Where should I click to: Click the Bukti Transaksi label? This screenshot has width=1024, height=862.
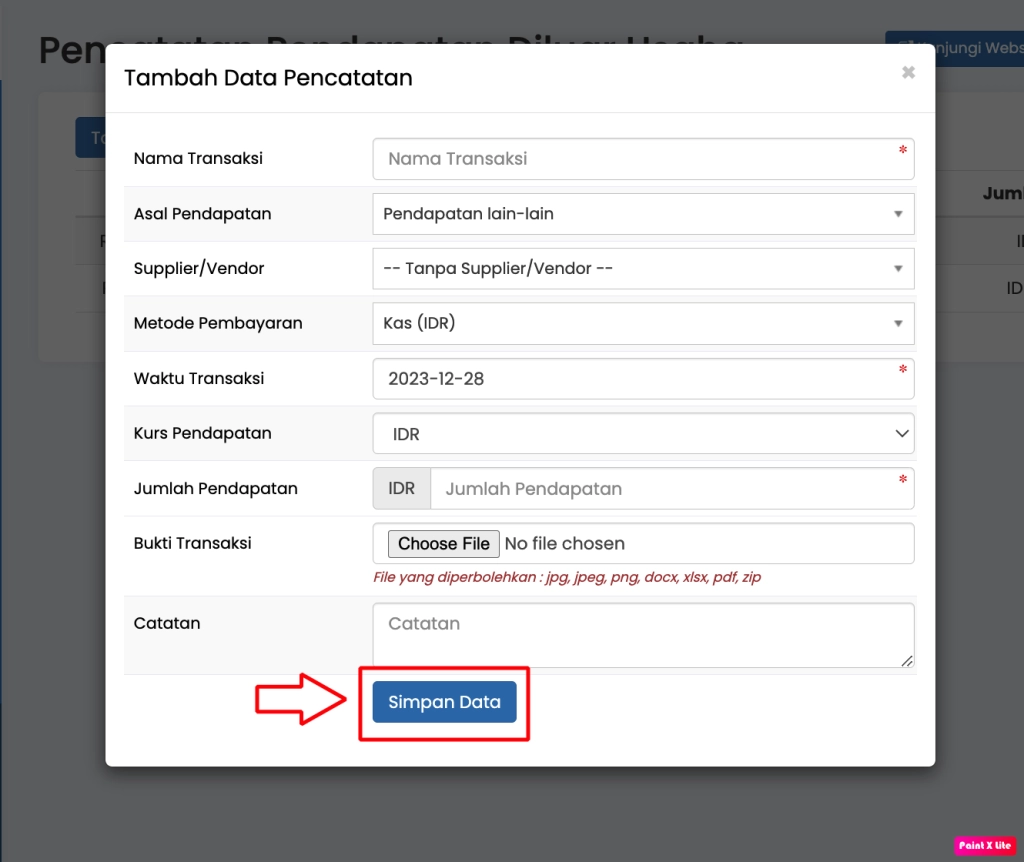coord(193,544)
